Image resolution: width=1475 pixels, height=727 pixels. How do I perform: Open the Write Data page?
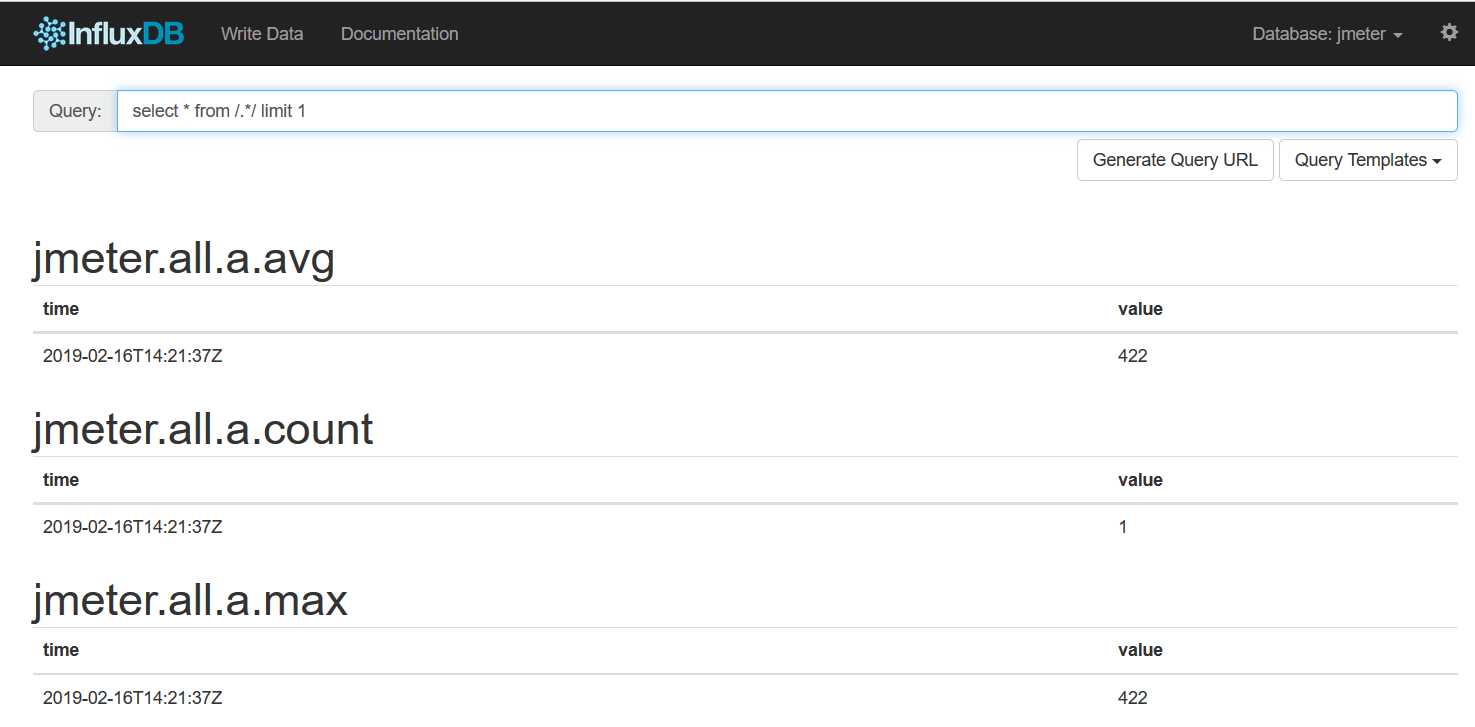coord(262,34)
